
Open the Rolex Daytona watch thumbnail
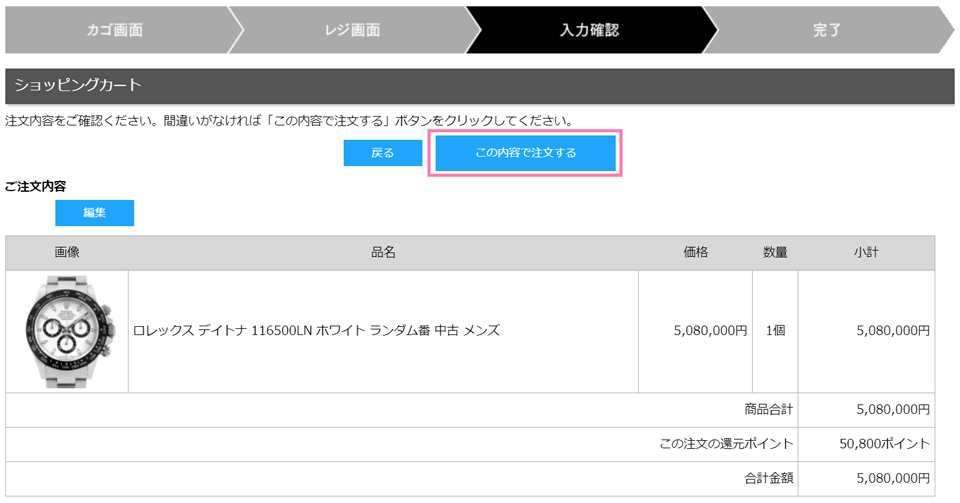click(67, 330)
